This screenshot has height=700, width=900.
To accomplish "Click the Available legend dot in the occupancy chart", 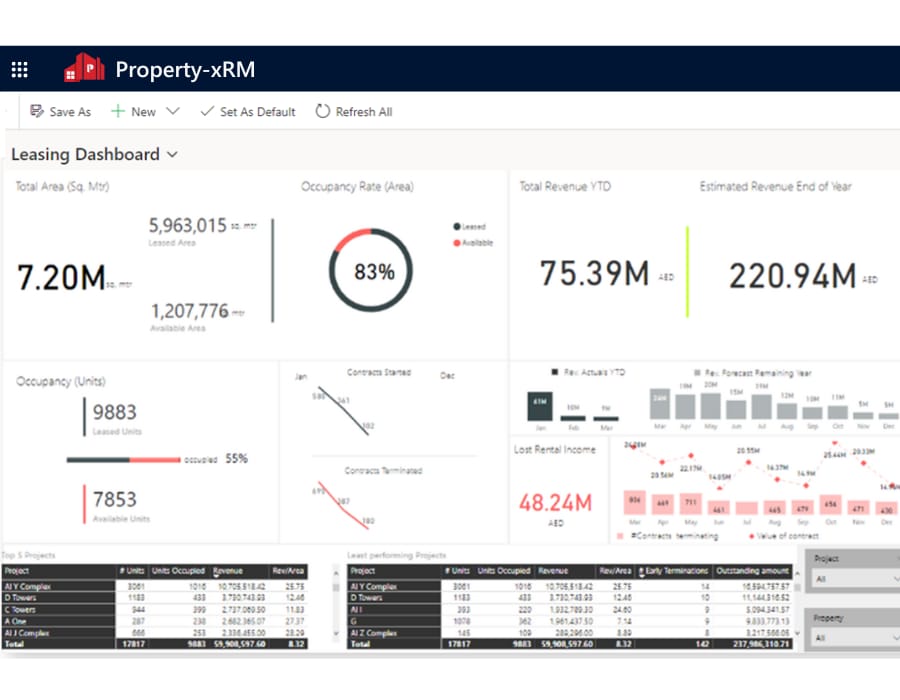I will pos(457,243).
